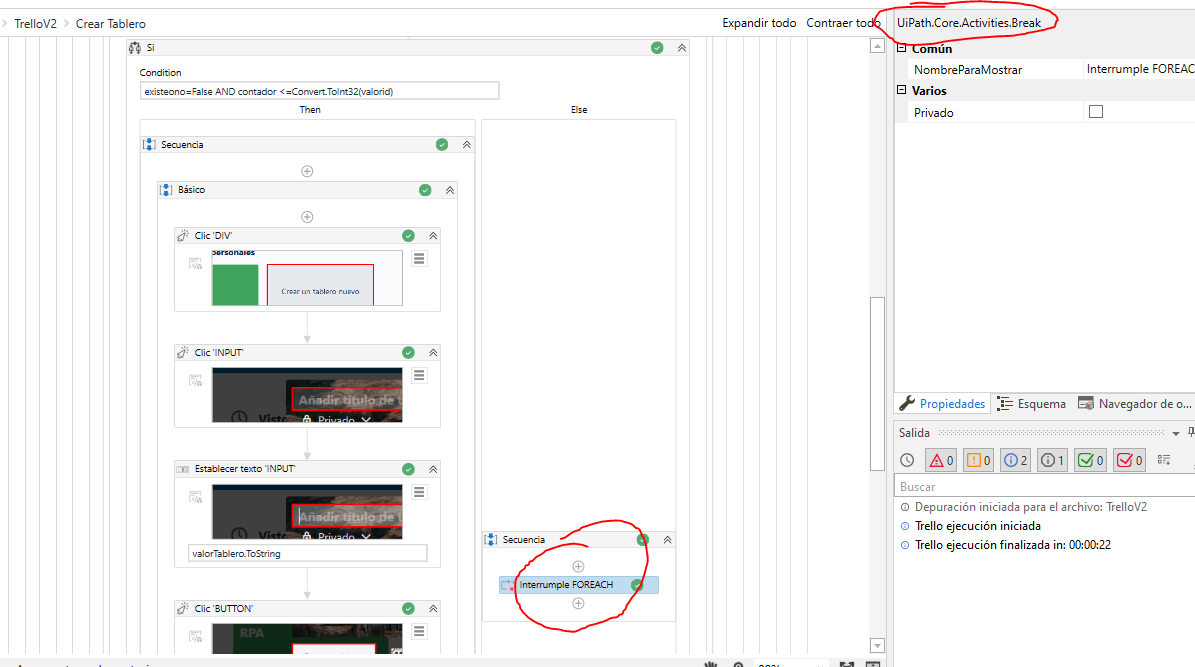1195x667 pixels.
Task: Click the NombreParaMostrar value field
Action: tap(1139, 69)
